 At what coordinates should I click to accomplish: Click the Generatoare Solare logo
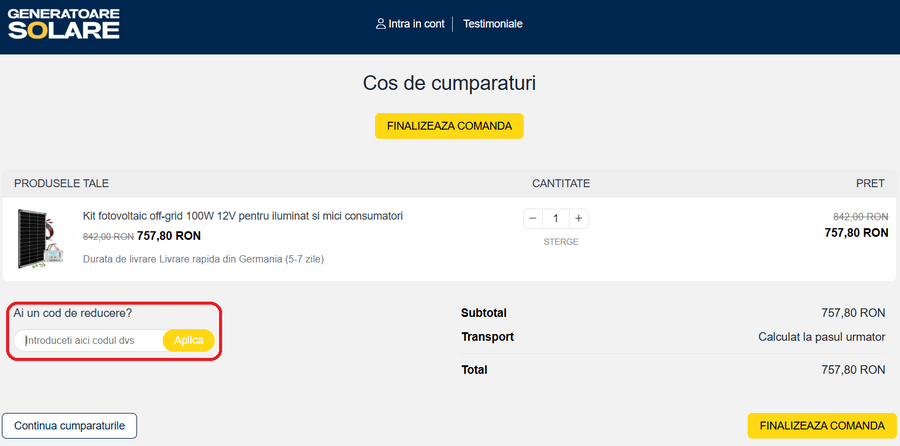point(64,24)
